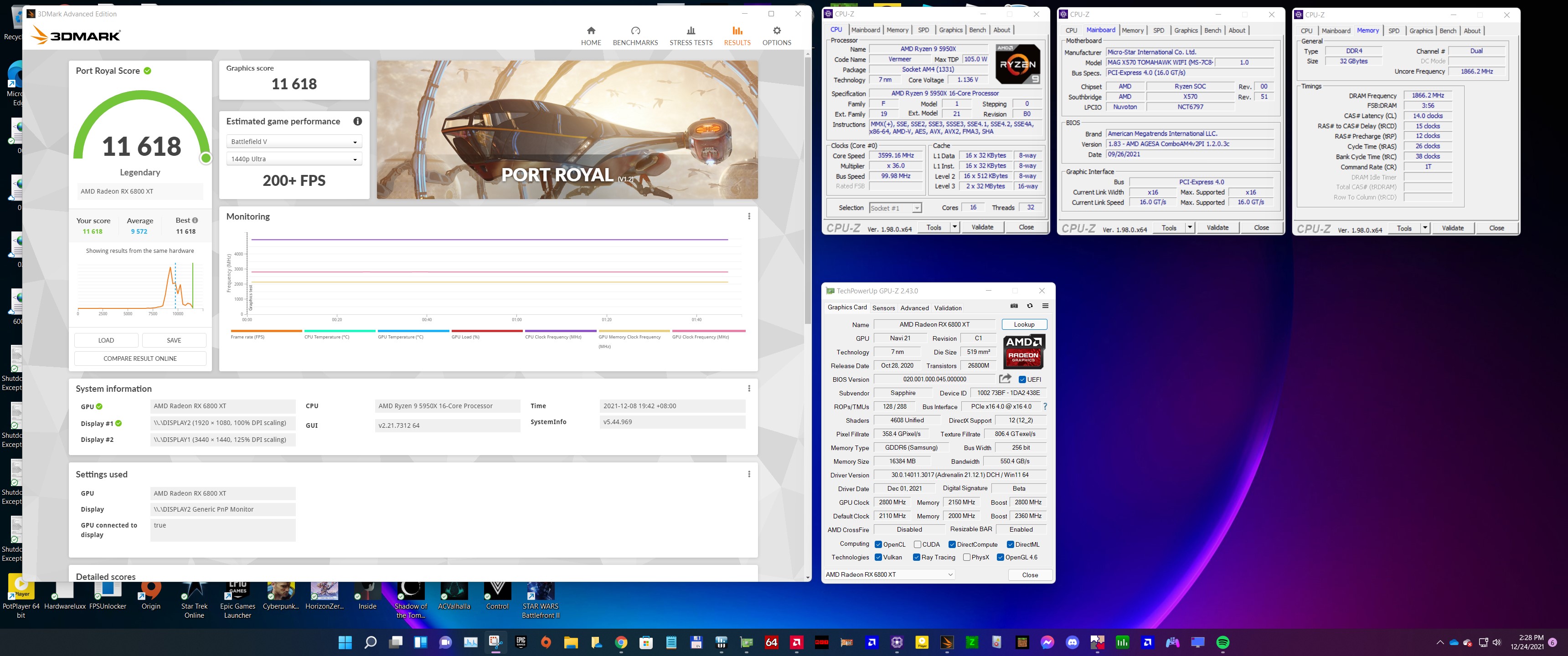This screenshot has width=1568, height=656.
Task: Toggle the DirectML checkbox in GPU-Z
Action: tap(1011, 545)
